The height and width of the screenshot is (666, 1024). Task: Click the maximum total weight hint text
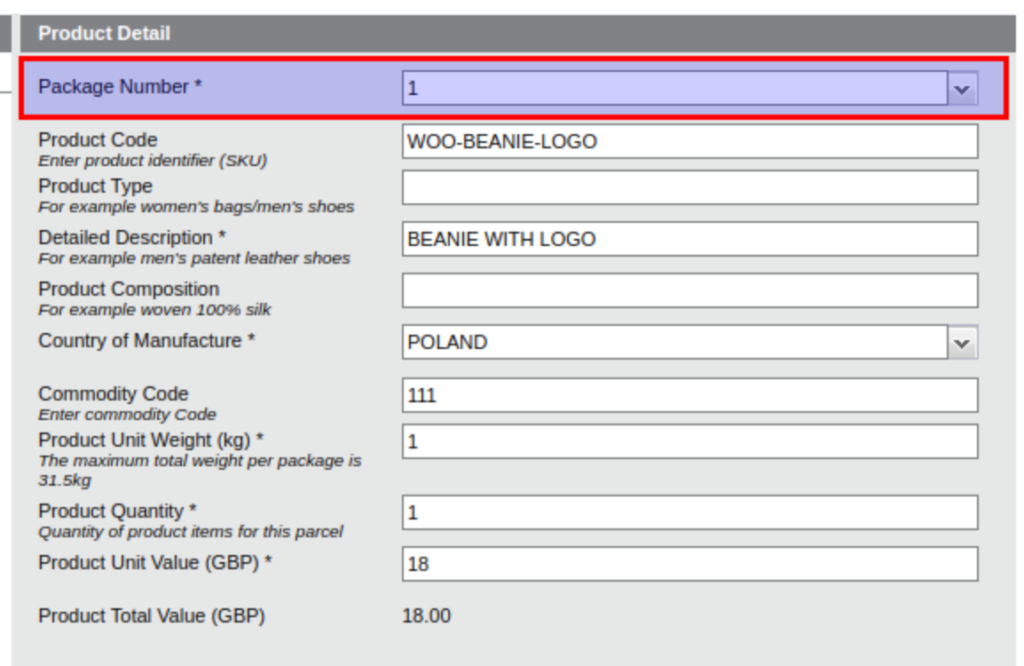click(x=200, y=470)
